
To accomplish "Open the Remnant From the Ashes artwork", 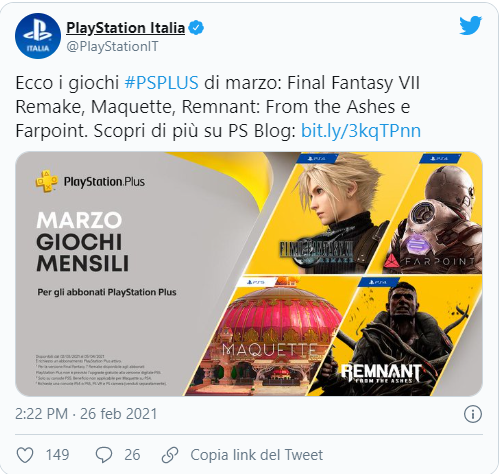I will click(x=395, y=336).
